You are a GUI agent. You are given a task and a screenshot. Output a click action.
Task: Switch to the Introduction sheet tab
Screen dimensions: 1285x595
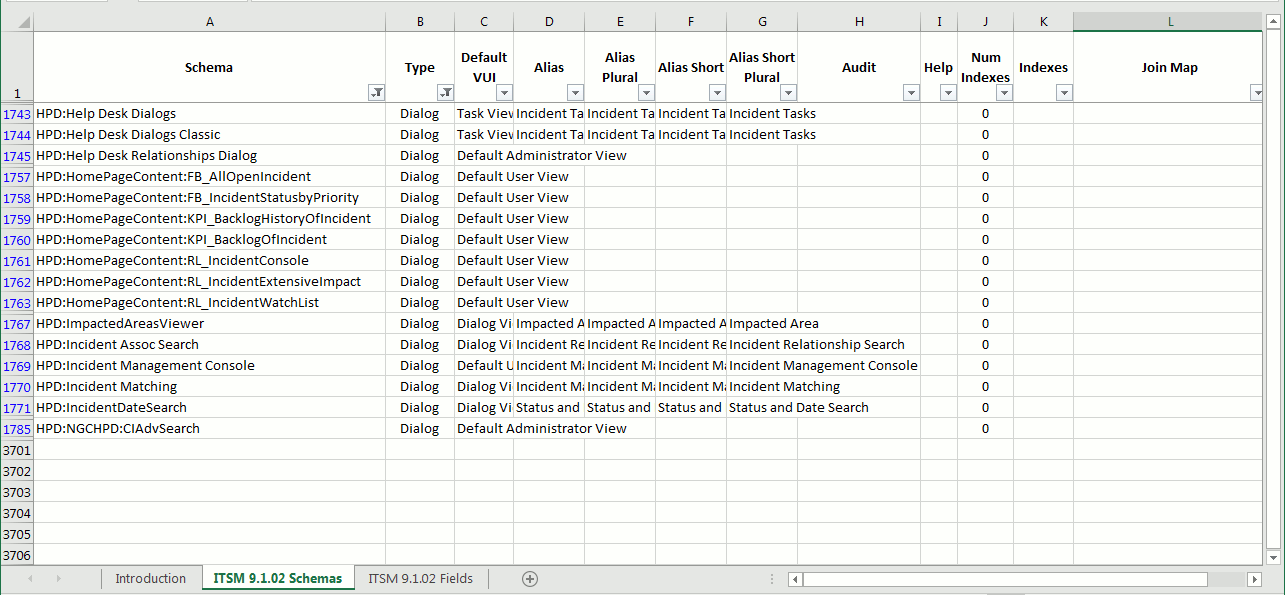pos(150,578)
